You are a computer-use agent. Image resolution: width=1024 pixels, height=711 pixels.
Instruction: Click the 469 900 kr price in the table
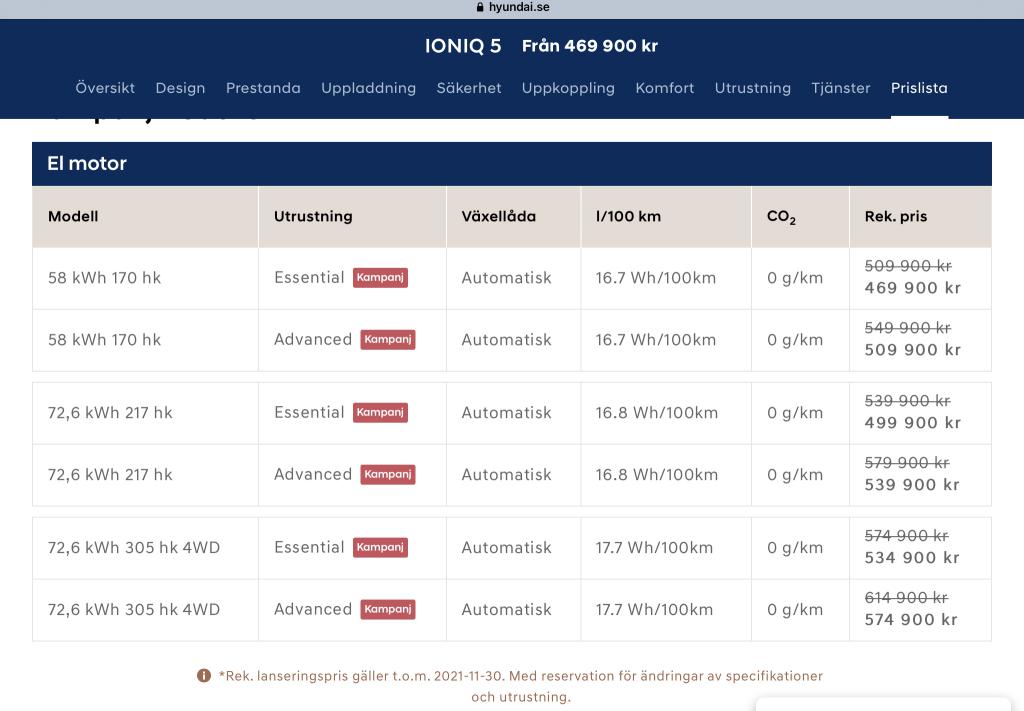click(913, 288)
